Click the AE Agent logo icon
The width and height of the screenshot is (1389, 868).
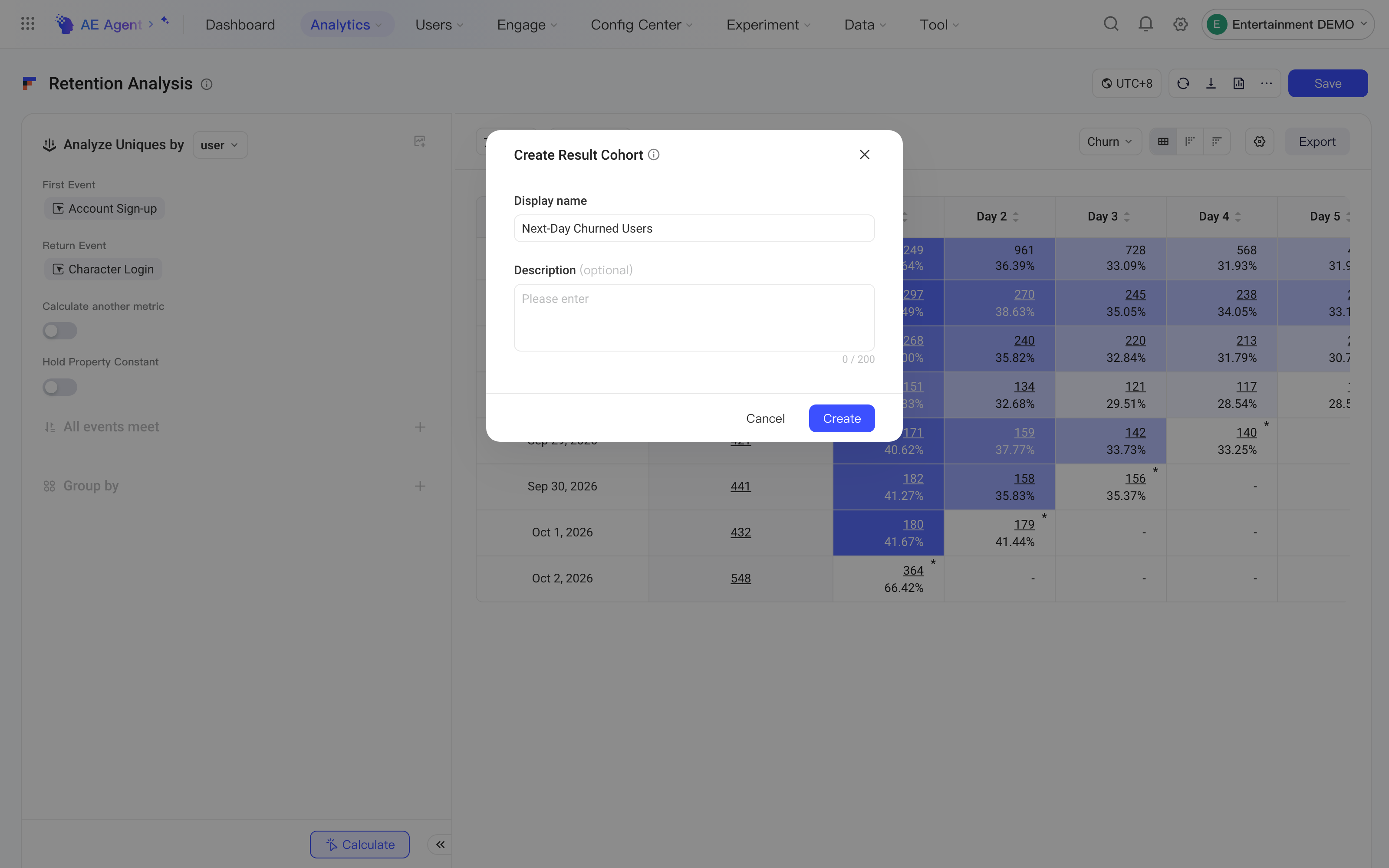[64, 24]
